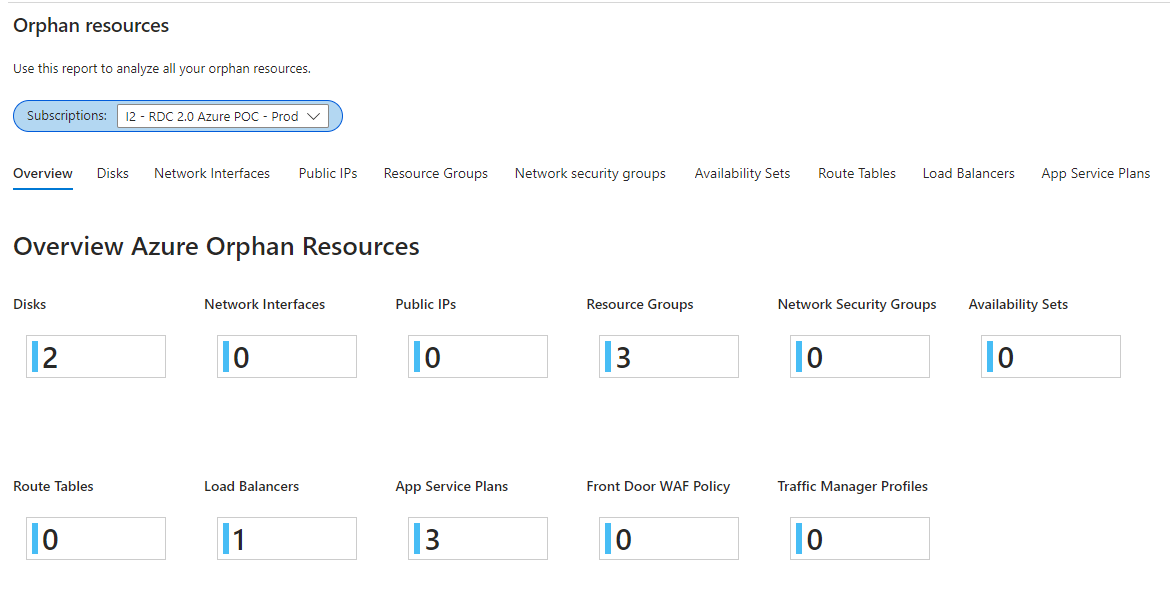1170x608 pixels.
Task: Click the Network Interfaces tile label
Action: (265, 304)
